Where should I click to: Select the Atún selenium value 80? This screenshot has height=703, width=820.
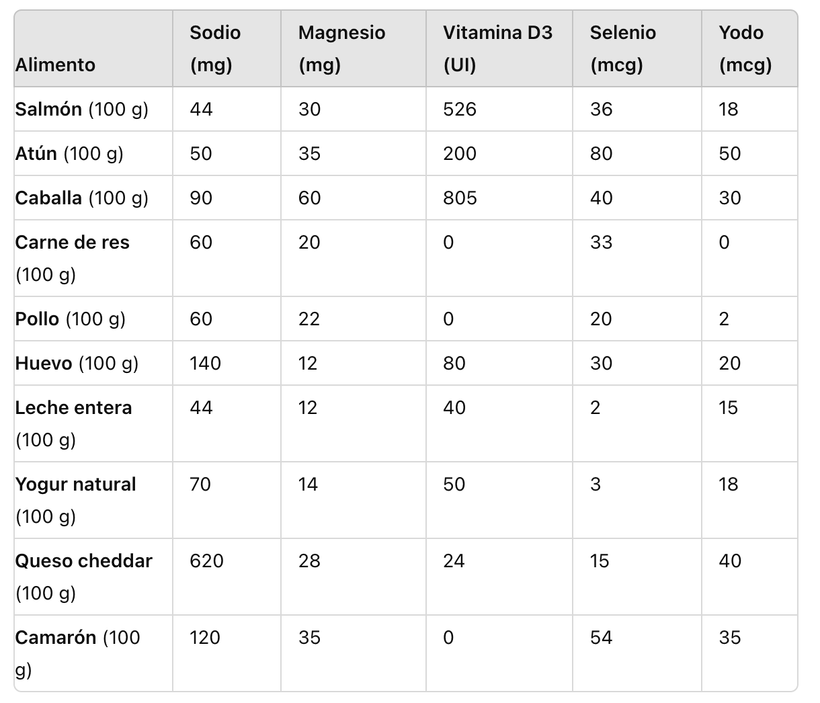(601, 153)
